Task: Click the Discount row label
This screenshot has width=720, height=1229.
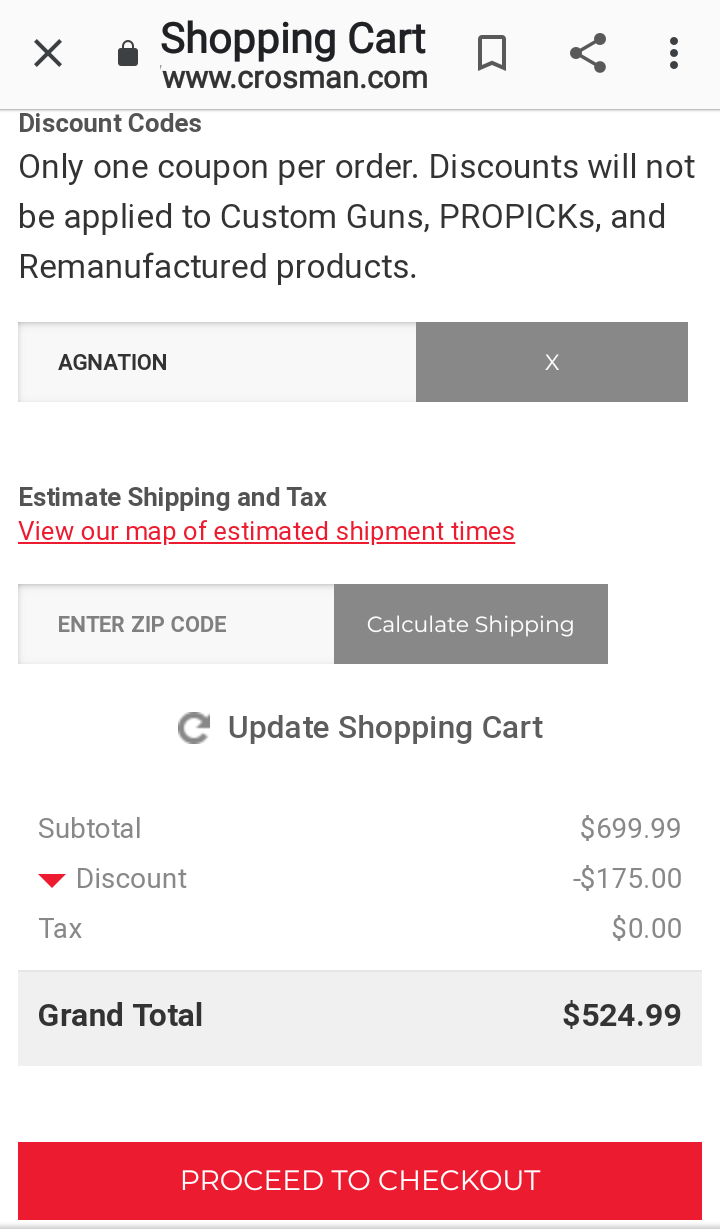Action: coord(131,878)
